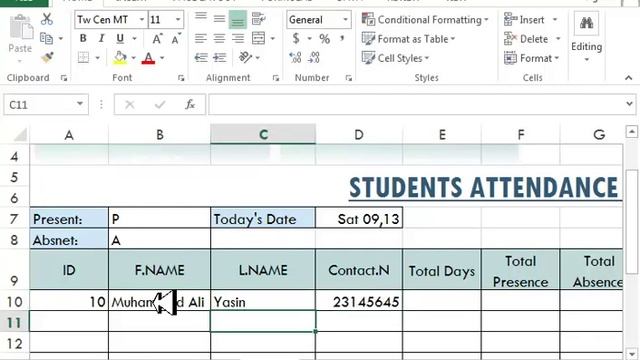Viewport: 640px width, 360px height.
Task: Toggle Underline formatting
Action: [120, 38]
